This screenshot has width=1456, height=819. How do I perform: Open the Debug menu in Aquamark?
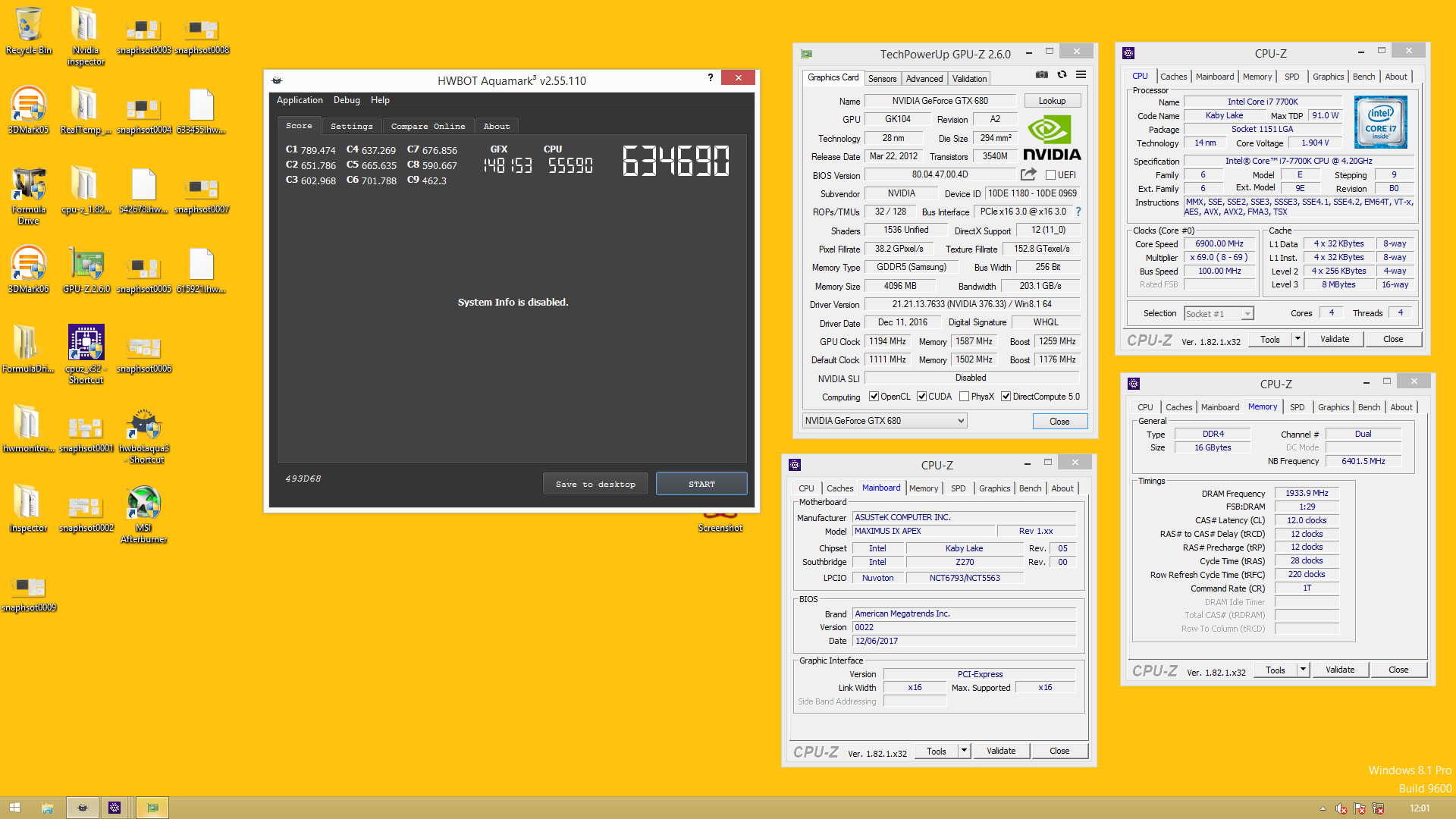point(347,100)
